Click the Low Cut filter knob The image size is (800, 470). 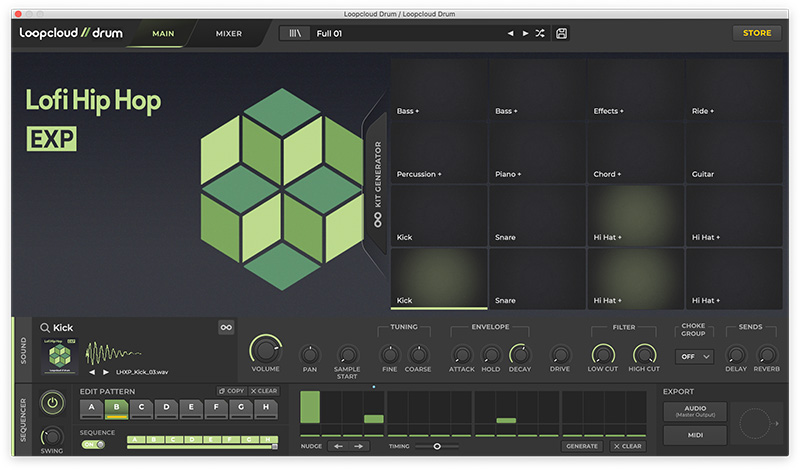[603, 354]
